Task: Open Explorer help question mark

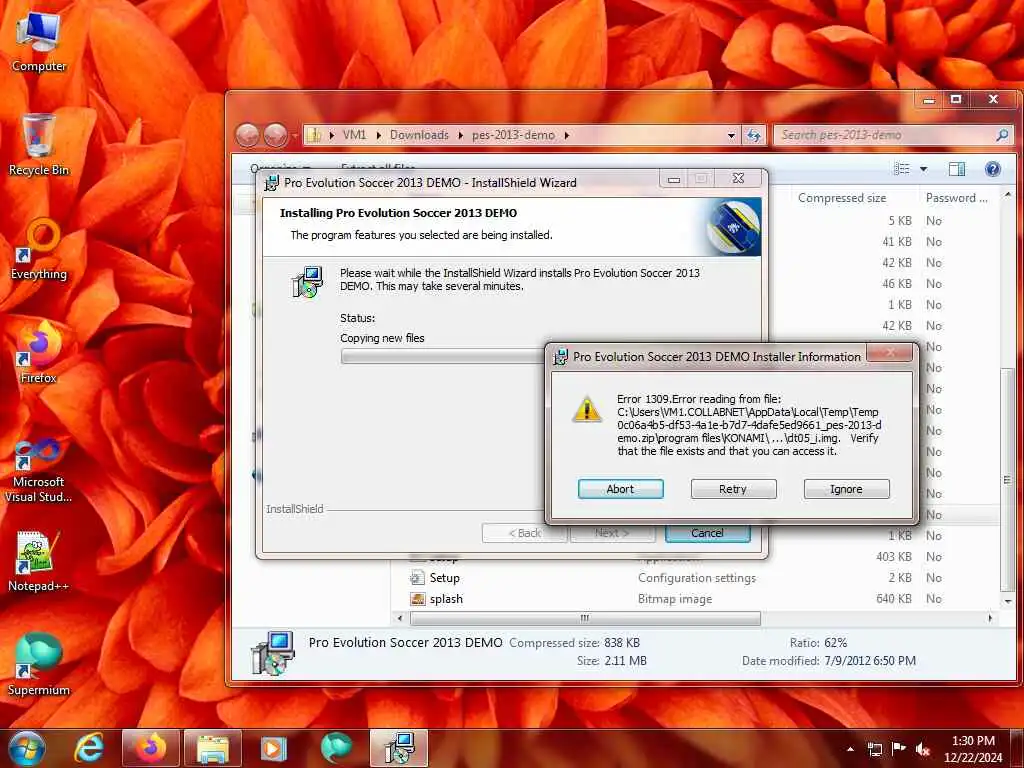Action: (993, 169)
